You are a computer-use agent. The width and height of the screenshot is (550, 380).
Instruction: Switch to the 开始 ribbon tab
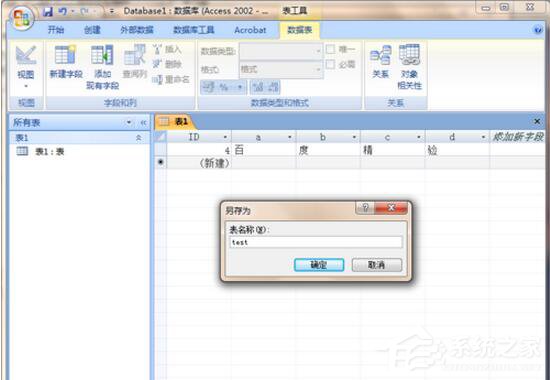[56, 30]
